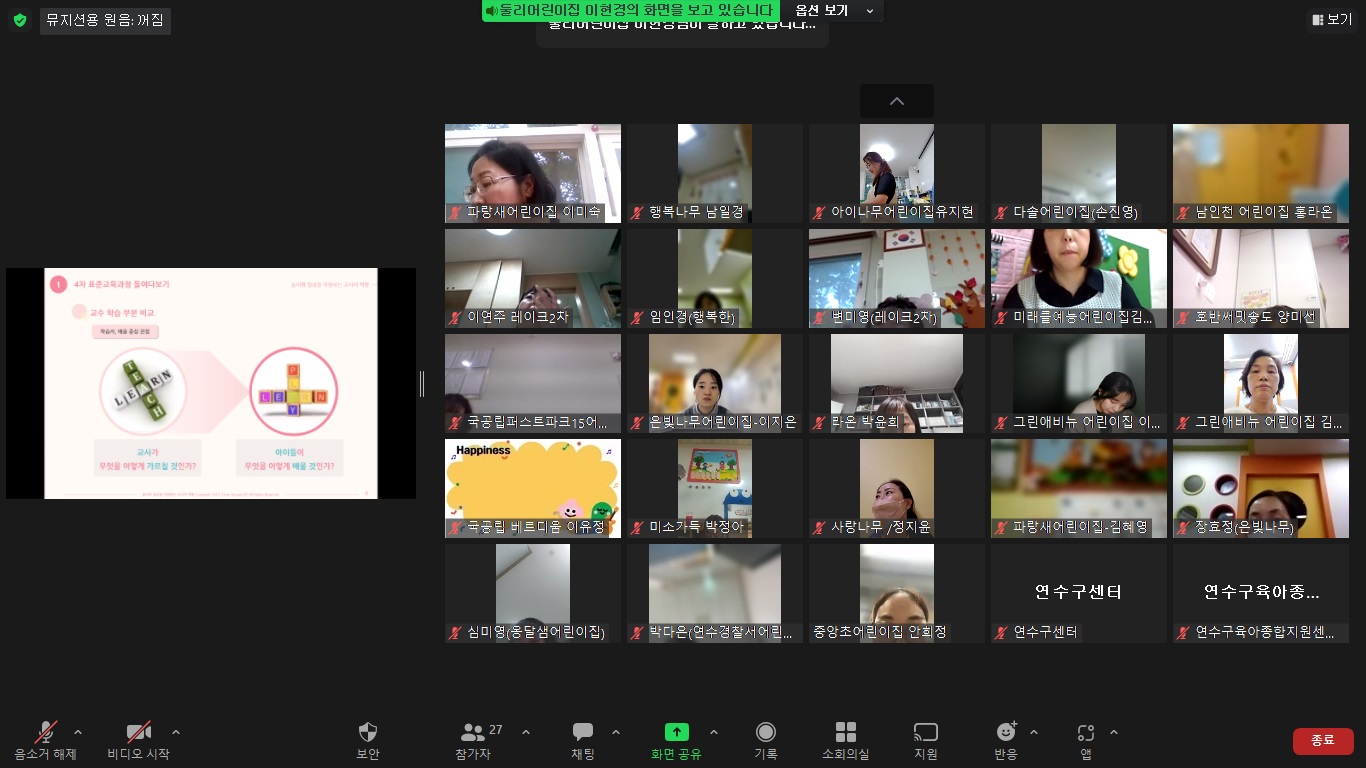The height and width of the screenshot is (768, 1366).
Task: Select 호반써밋송도 양미선 video tile
Action: [1261, 278]
